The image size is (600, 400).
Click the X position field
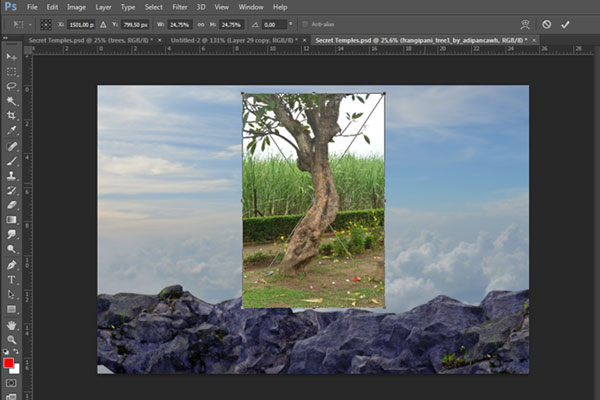pos(79,23)
